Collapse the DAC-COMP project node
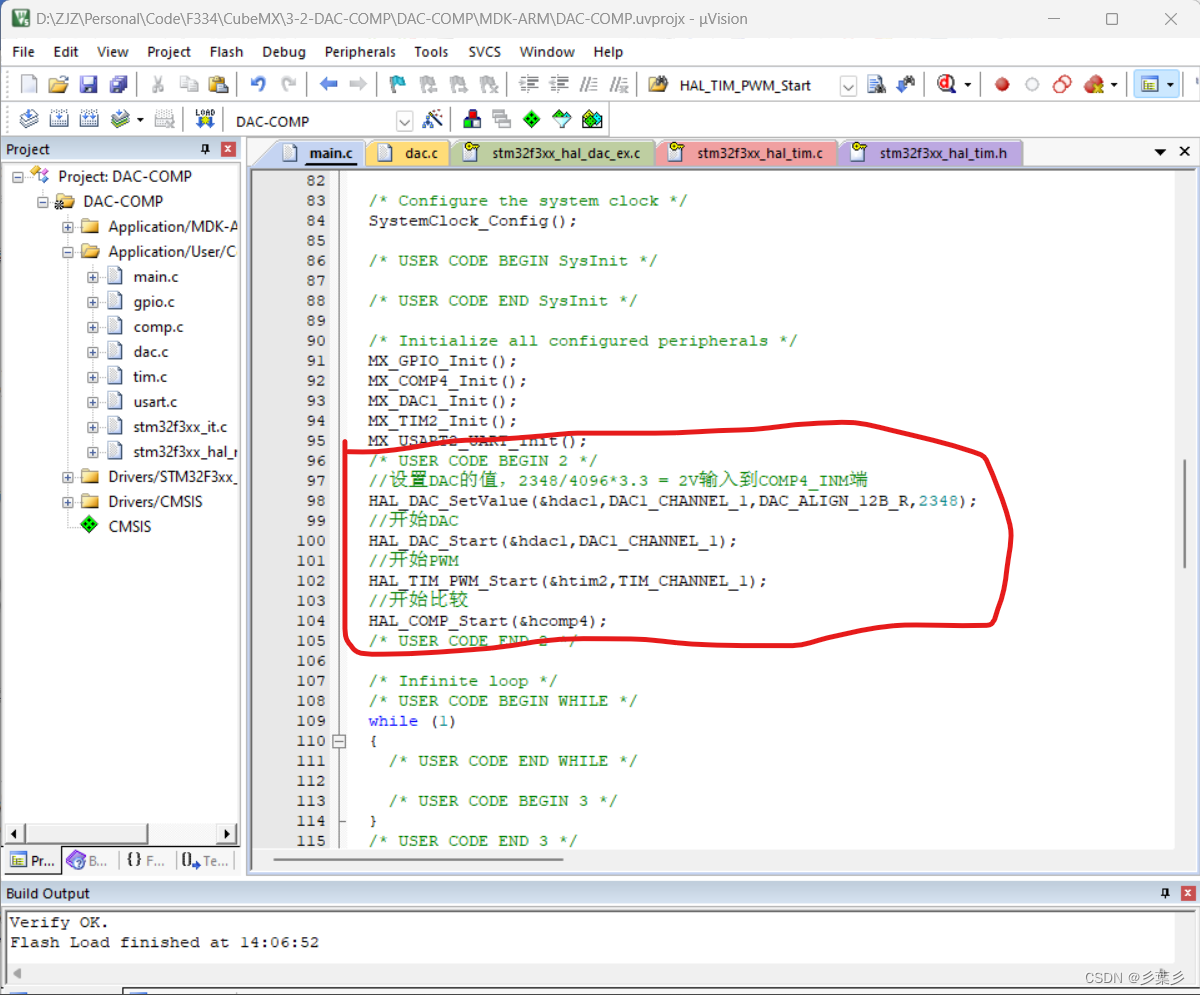The width and height of the screenshot is (1200, 995). click(43, 201)
